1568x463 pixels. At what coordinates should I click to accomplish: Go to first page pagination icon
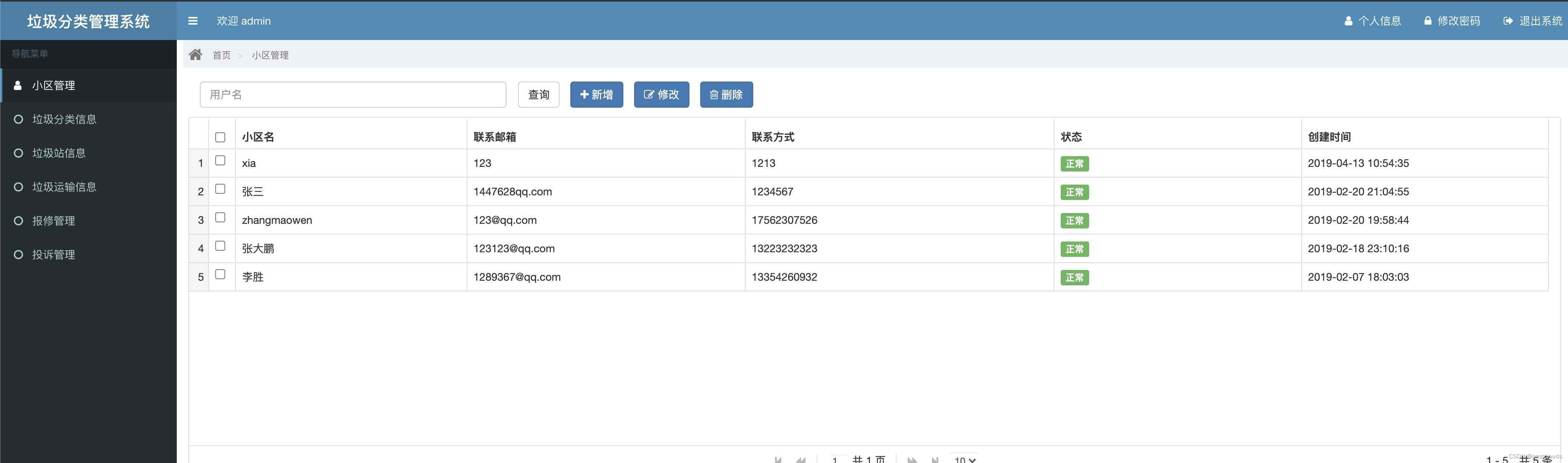point(778,460)
